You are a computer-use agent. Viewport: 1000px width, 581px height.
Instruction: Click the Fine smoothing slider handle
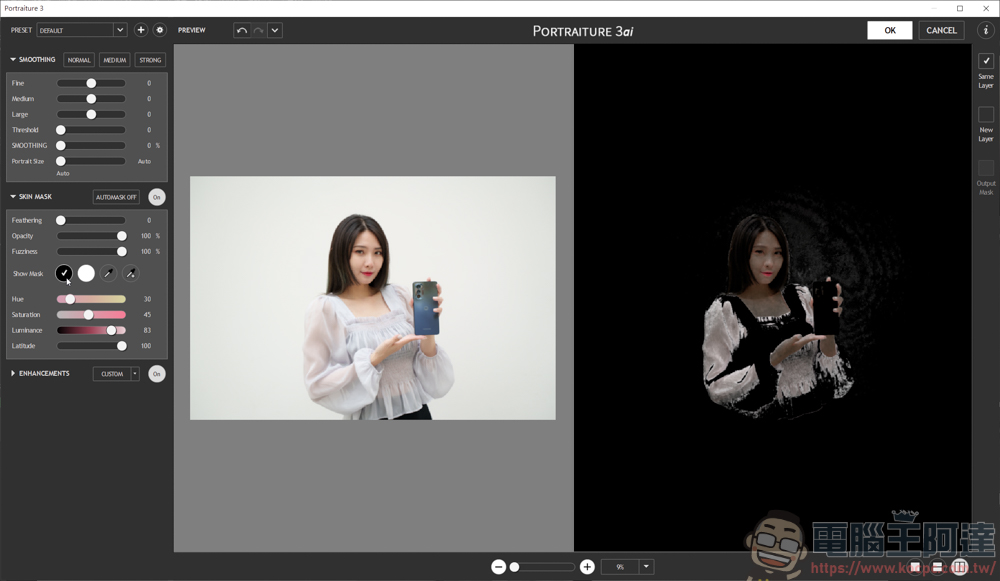pos(91,83)
